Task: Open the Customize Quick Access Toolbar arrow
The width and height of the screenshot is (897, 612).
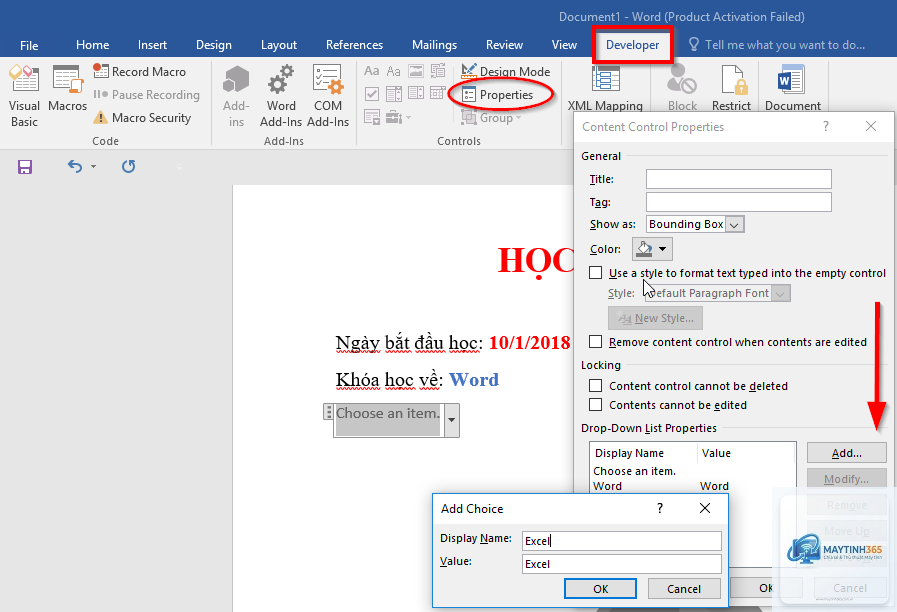Action: (179, 166)
